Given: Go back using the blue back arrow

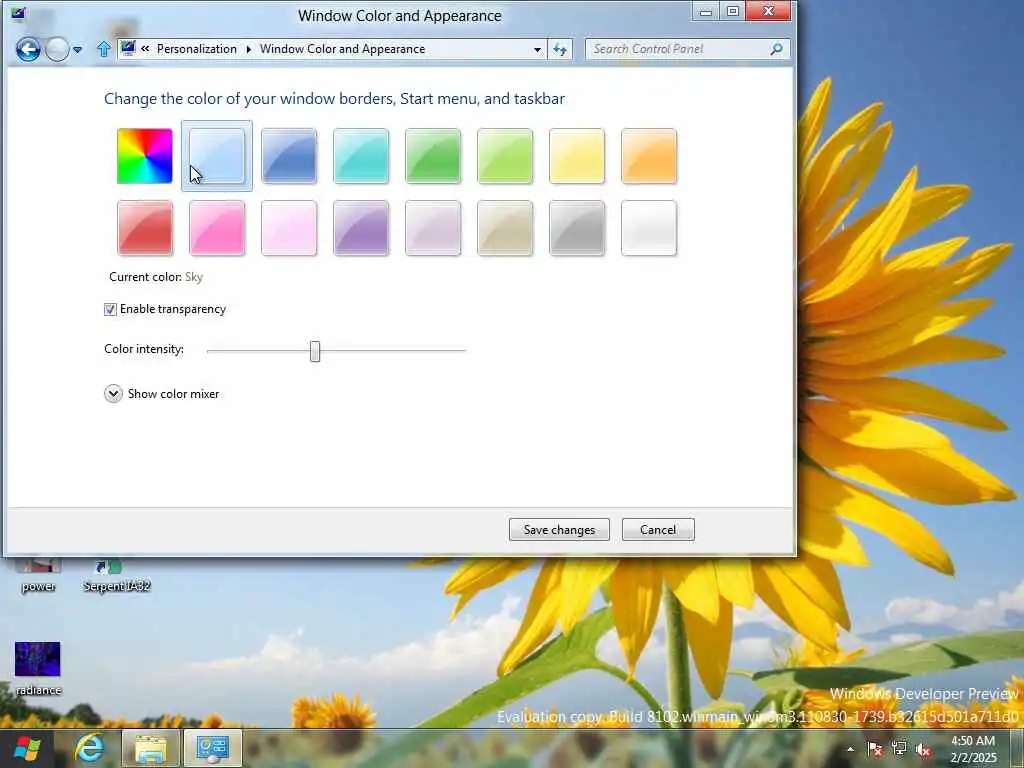Looking at the screenshot, I should 28,49.
